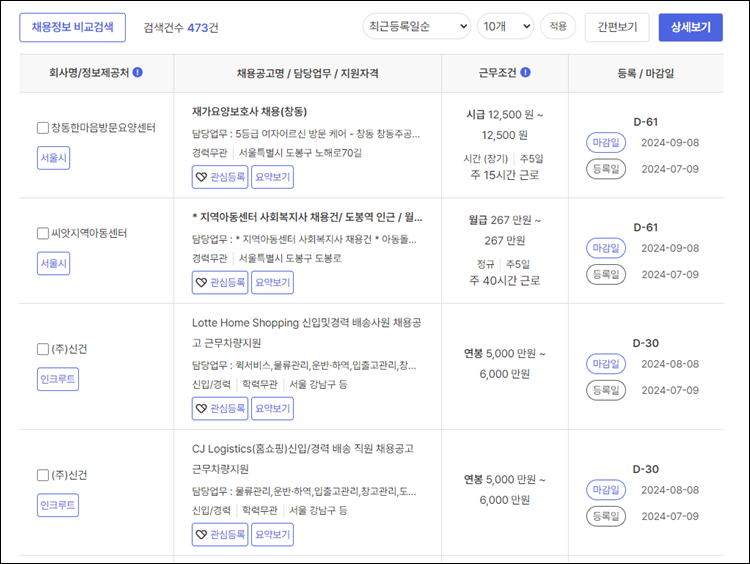Click 요약보기 for 지역아동센터 사회복지사 listing

click(272, 282)
